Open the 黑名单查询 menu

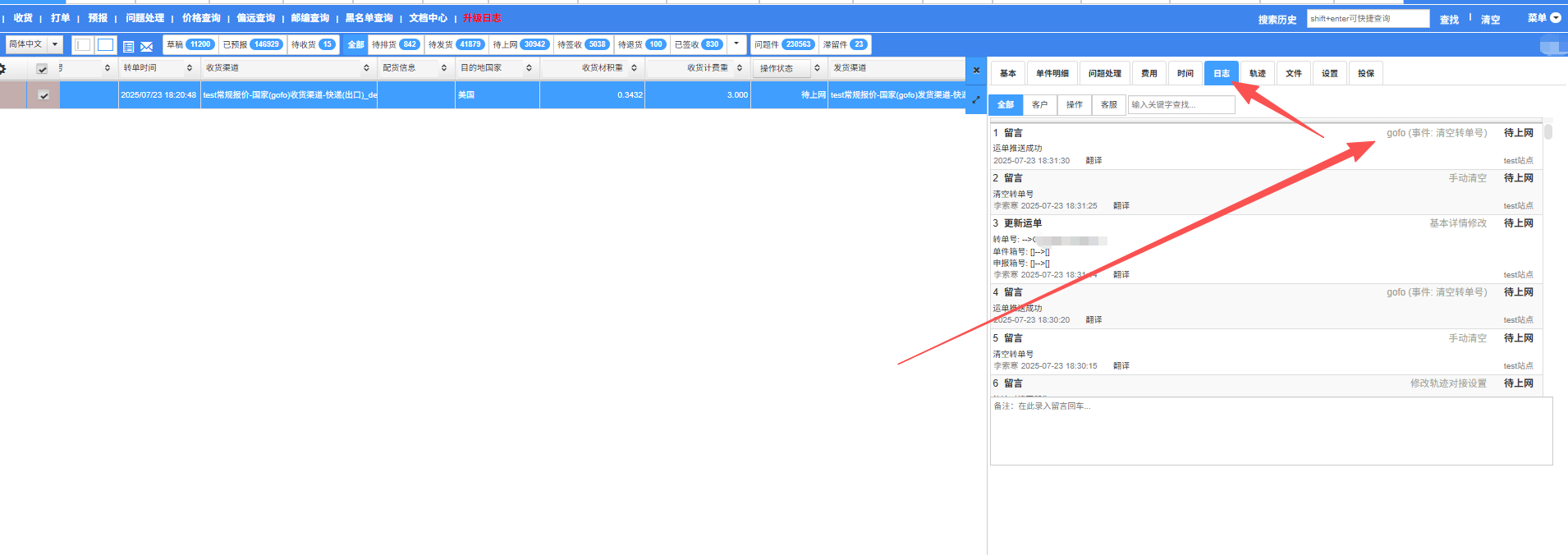(x=369, y=18)
